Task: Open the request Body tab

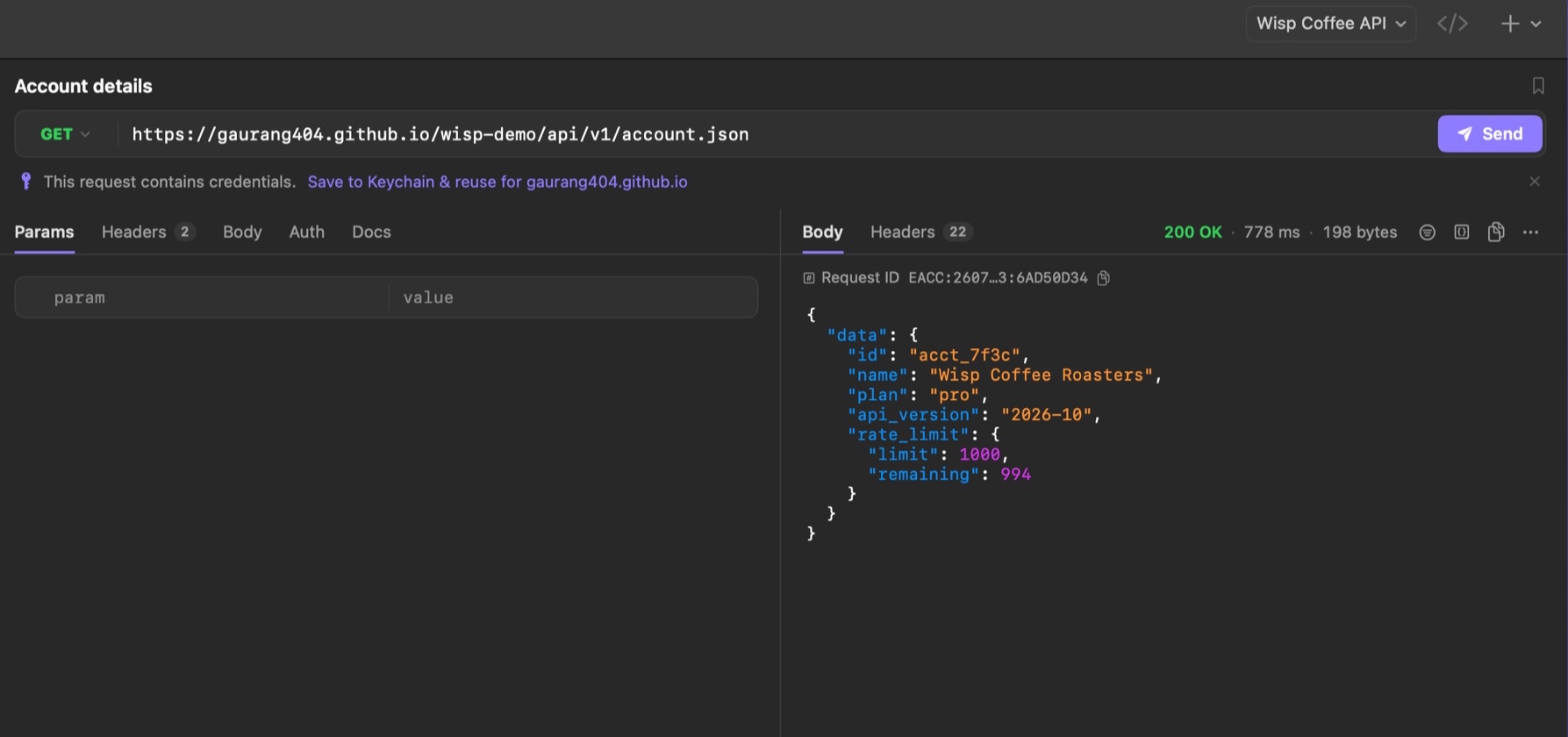Action: tap(242, 232)
